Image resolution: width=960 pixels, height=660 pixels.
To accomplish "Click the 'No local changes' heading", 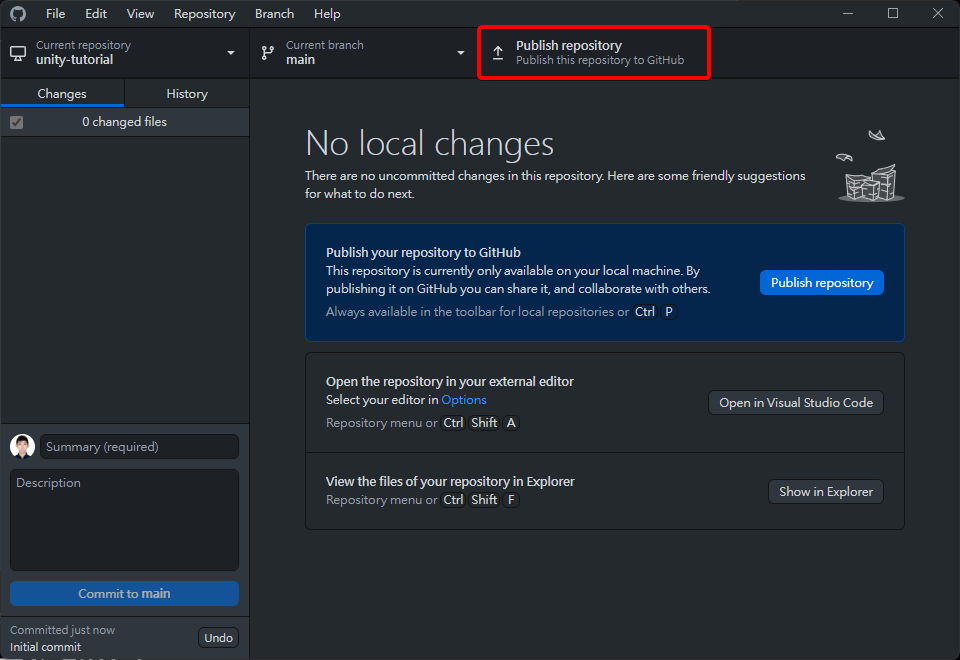I will [x=429, y=143].
